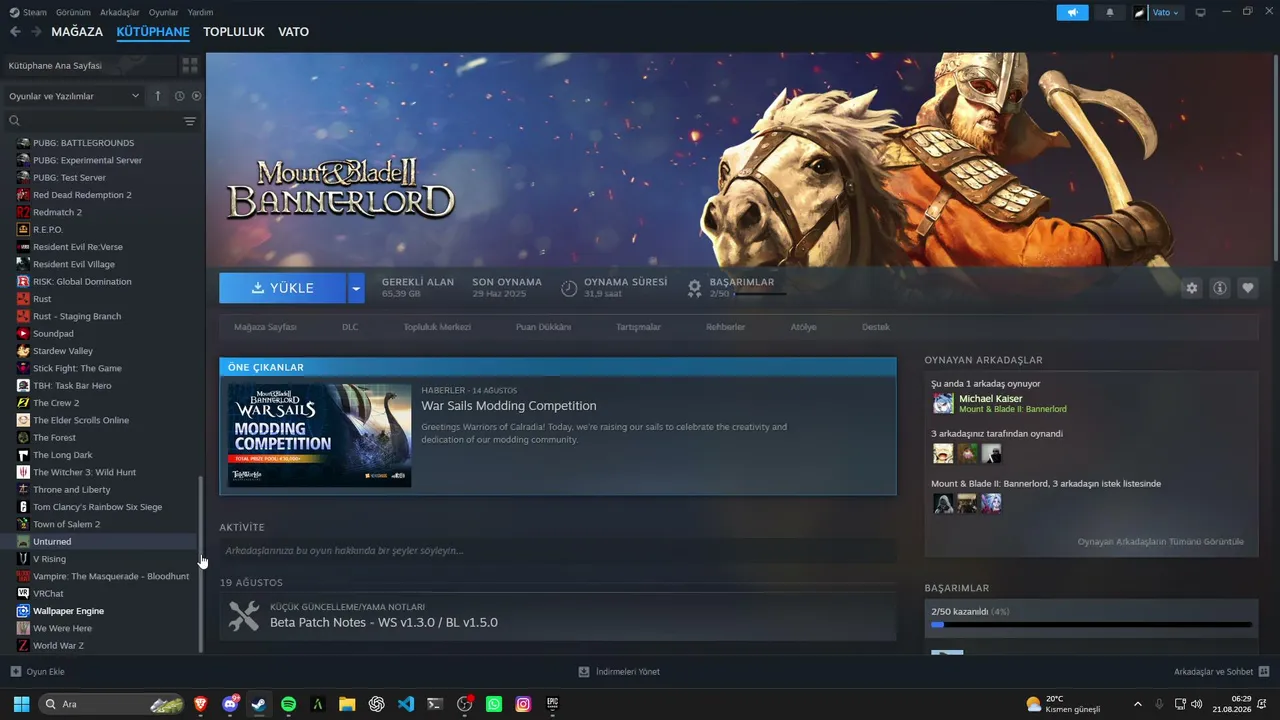Click the add game plus icon
1280x720 pixels.
(15, 672)
